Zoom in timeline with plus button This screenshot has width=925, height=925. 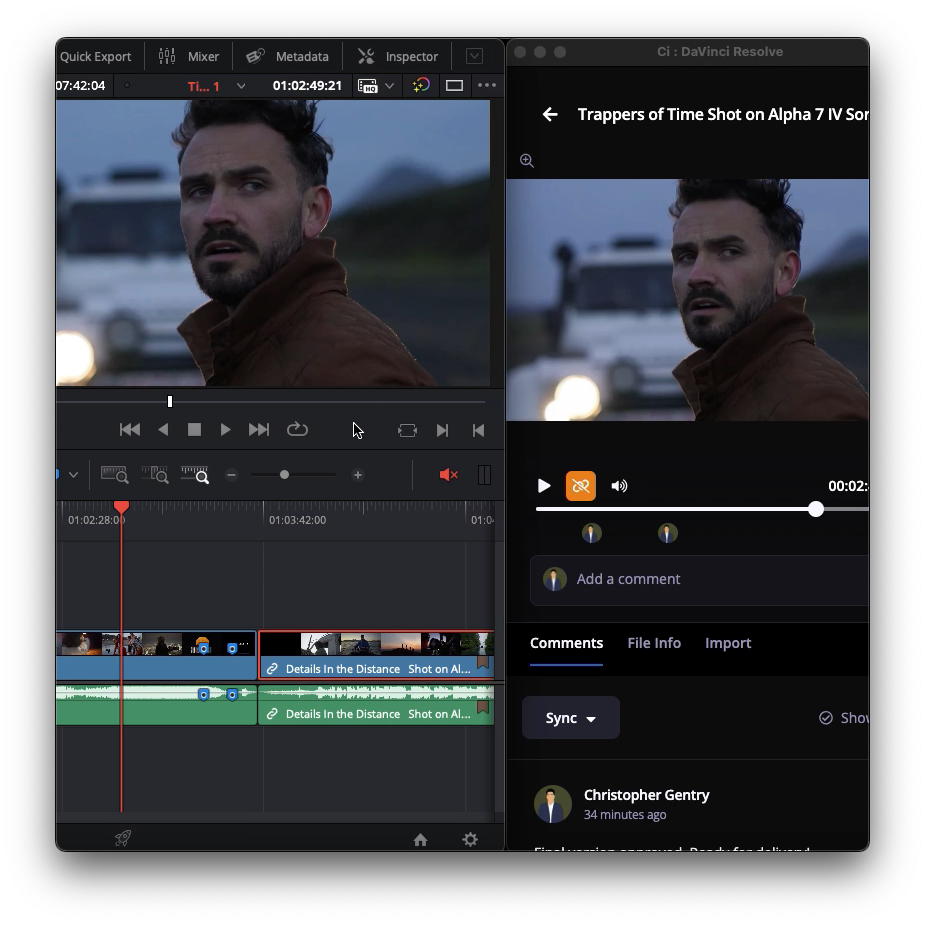[357, 475]
